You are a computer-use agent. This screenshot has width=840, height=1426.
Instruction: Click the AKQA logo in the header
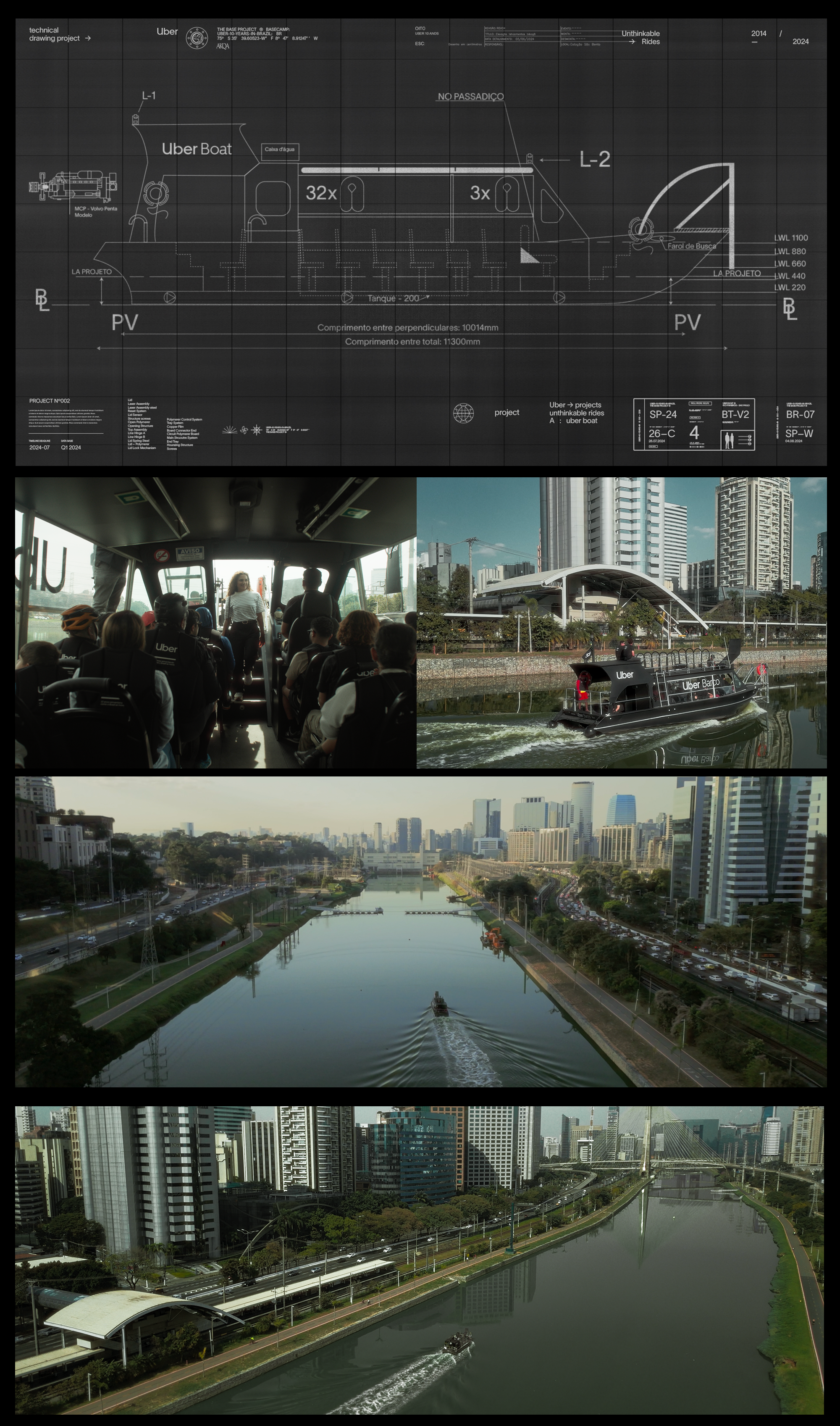click(x=223, y=46)
